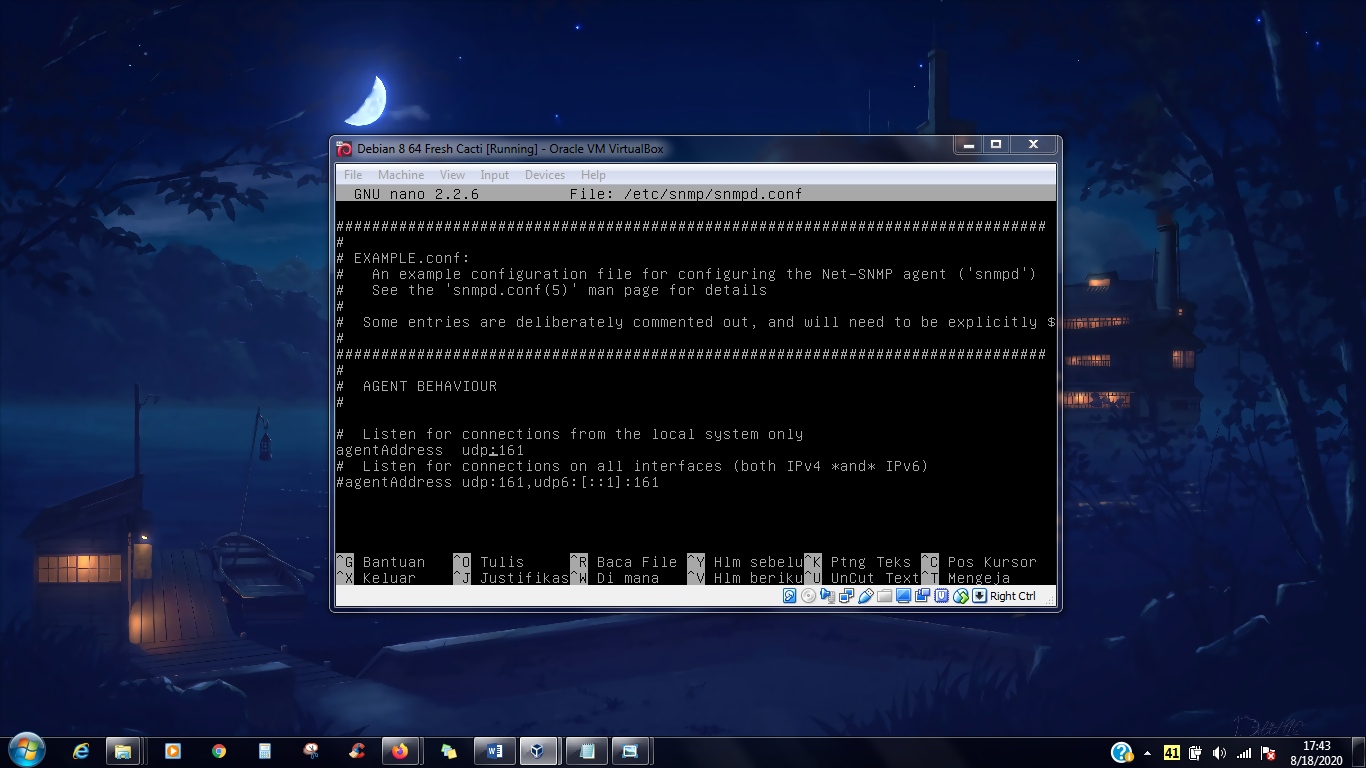Click the Right Ctrl host key indicator

tap(1013, 596)
